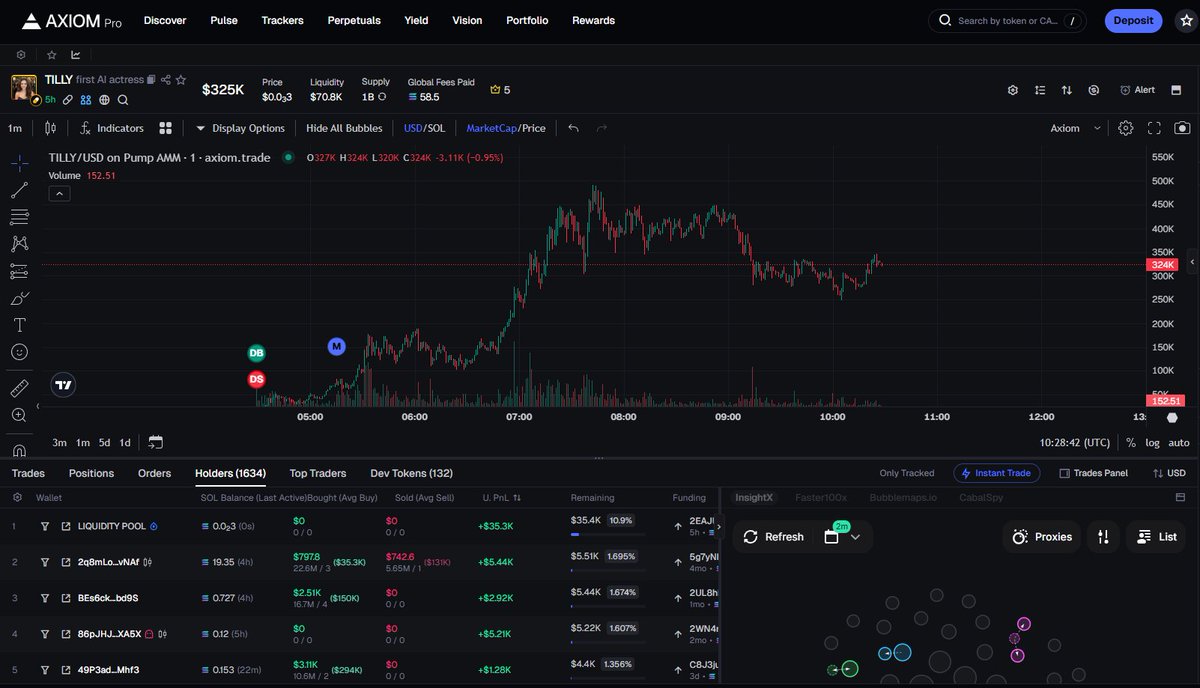
Task: Open the chart layout grid icon
Action: pos(166,128)
